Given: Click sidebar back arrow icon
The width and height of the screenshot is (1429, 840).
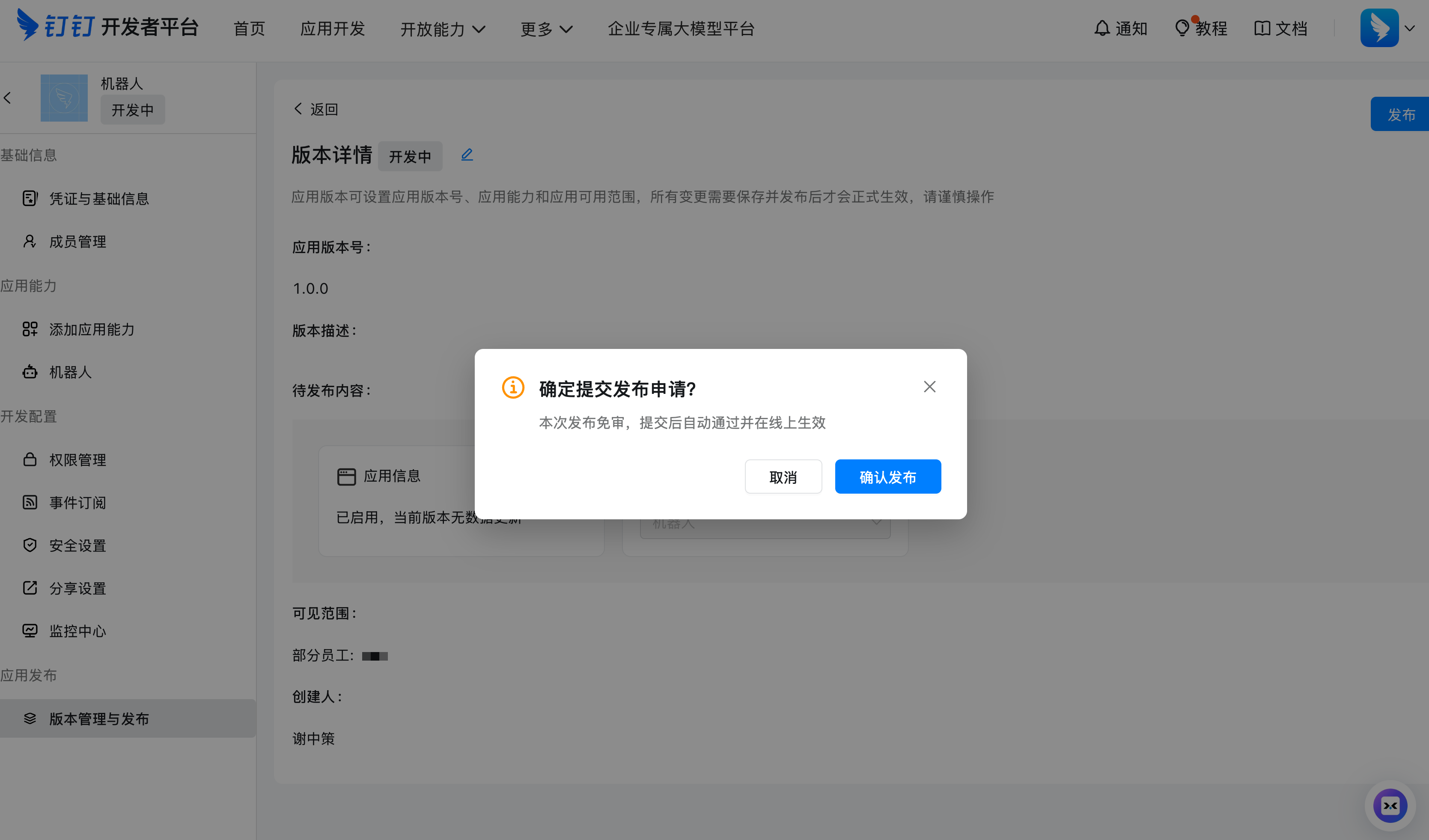Looking at the screenshot, I should pyautogui.click(x=7, y=98).
